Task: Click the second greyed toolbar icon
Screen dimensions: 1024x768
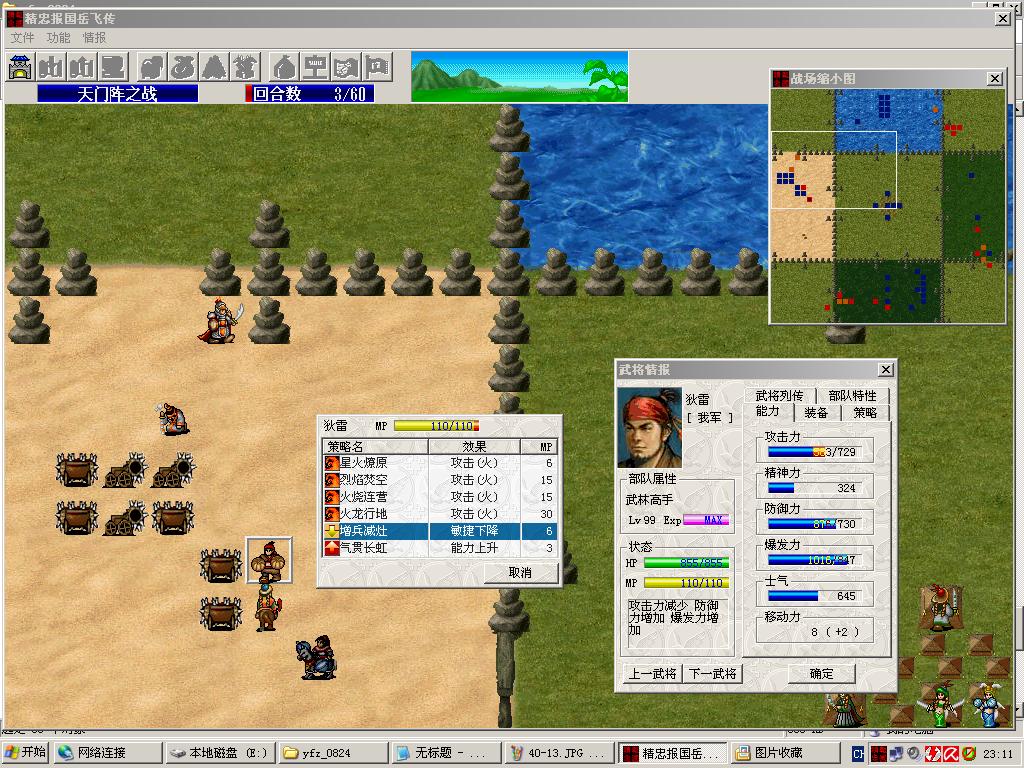Action: (x=51, y=67)
